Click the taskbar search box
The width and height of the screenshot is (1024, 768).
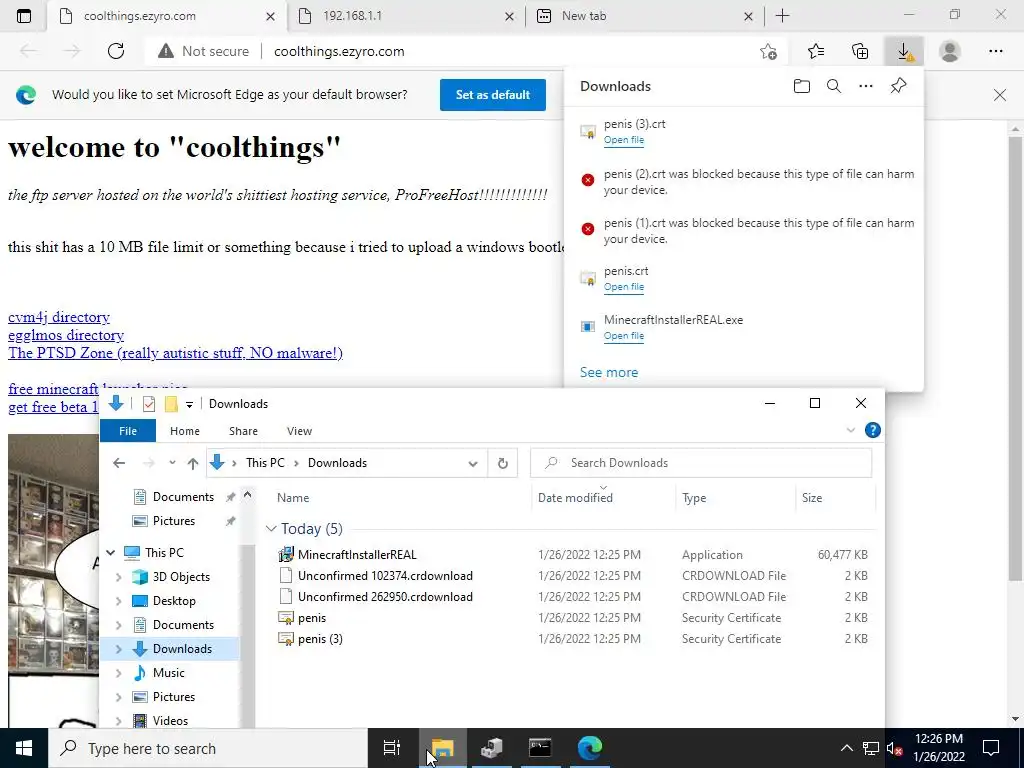208,748
